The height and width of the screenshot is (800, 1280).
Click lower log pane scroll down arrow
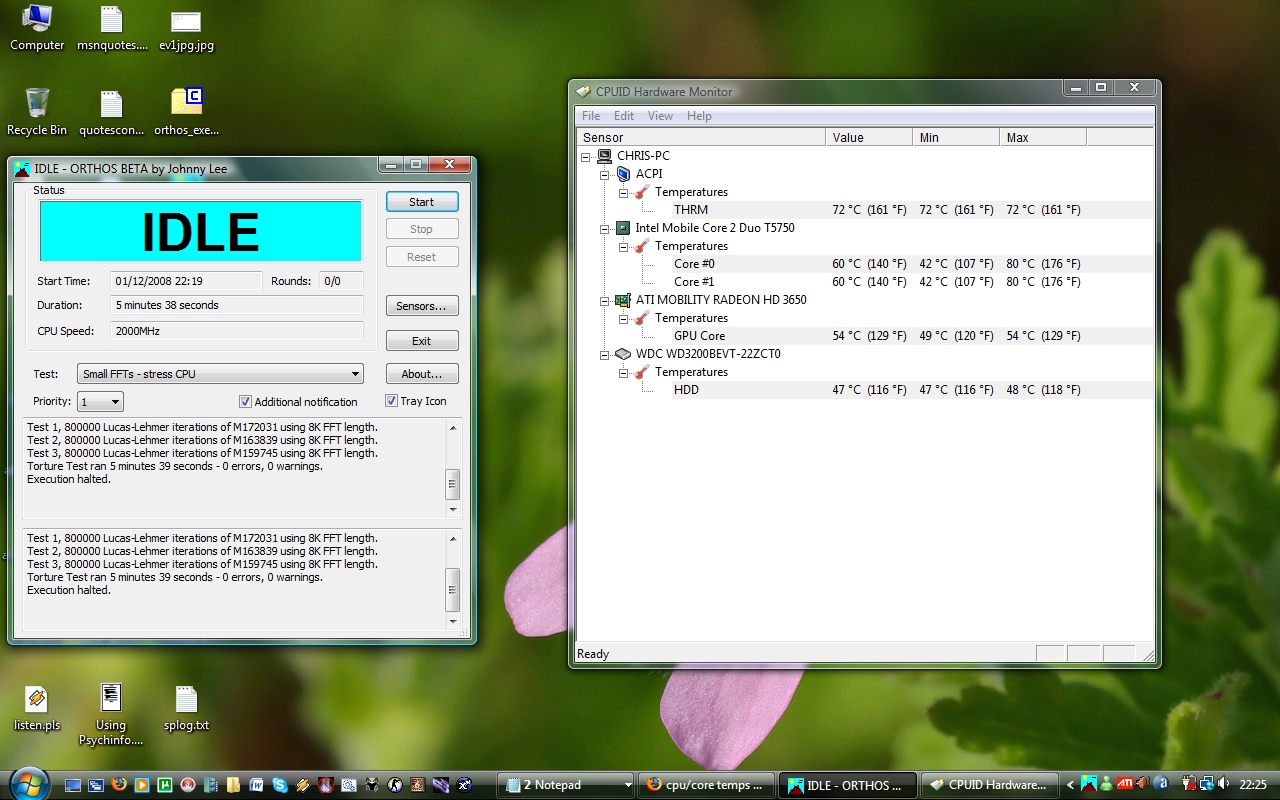(452, 621)
